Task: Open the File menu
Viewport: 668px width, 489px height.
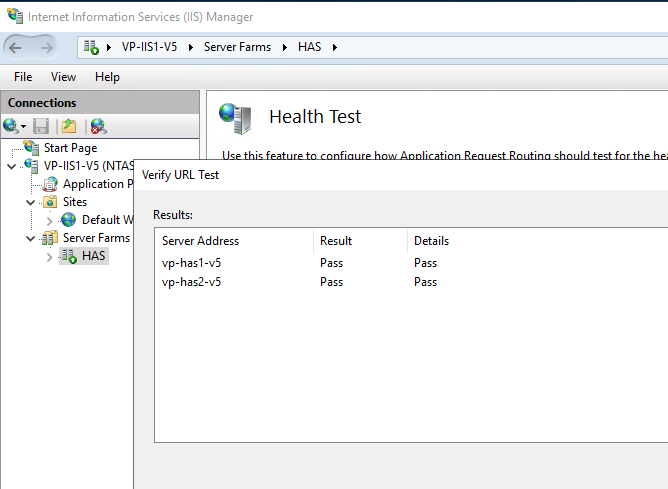Action: pos(23,77)
